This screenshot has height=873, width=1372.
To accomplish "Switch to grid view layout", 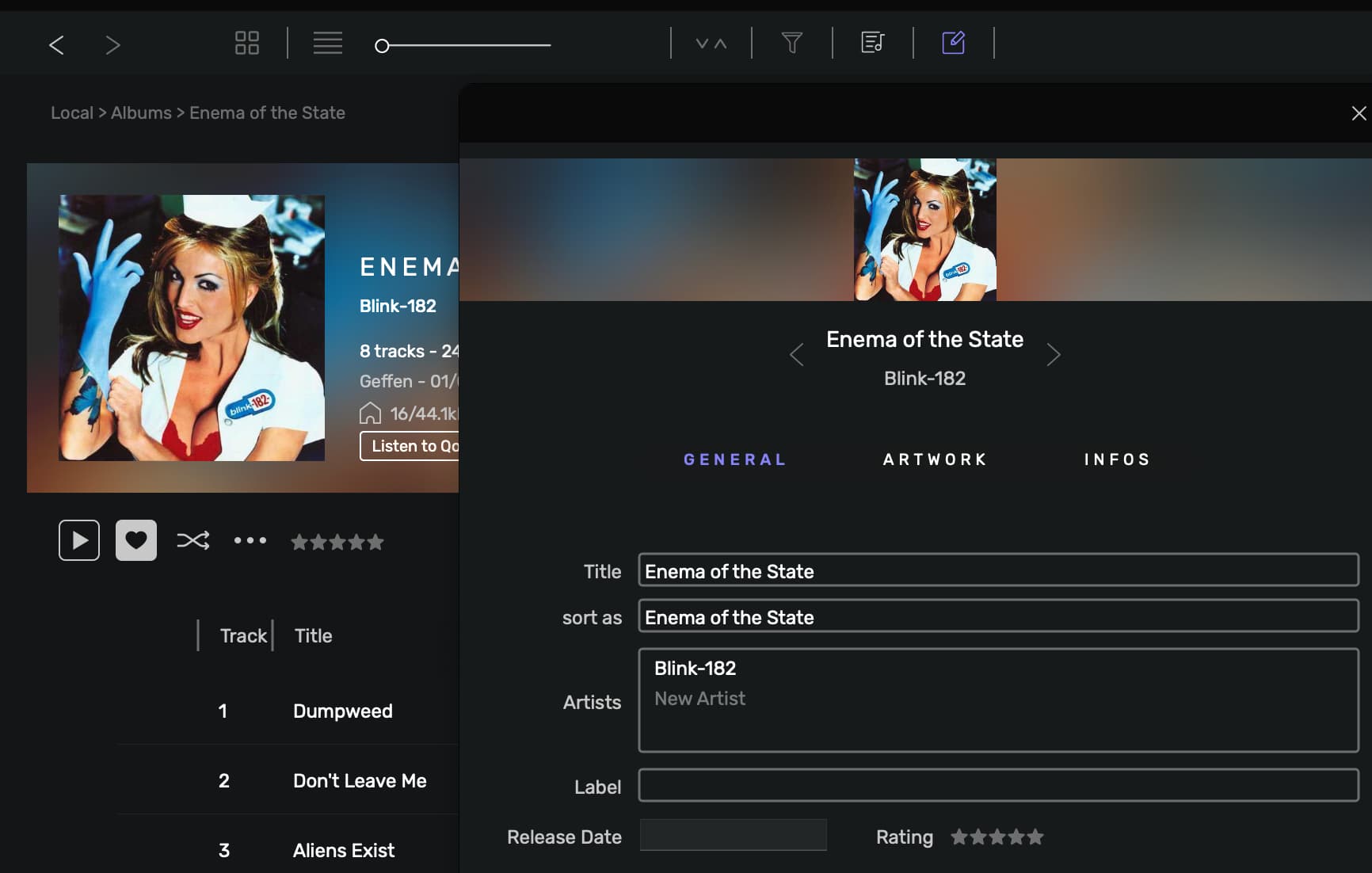I will point(247,43).
